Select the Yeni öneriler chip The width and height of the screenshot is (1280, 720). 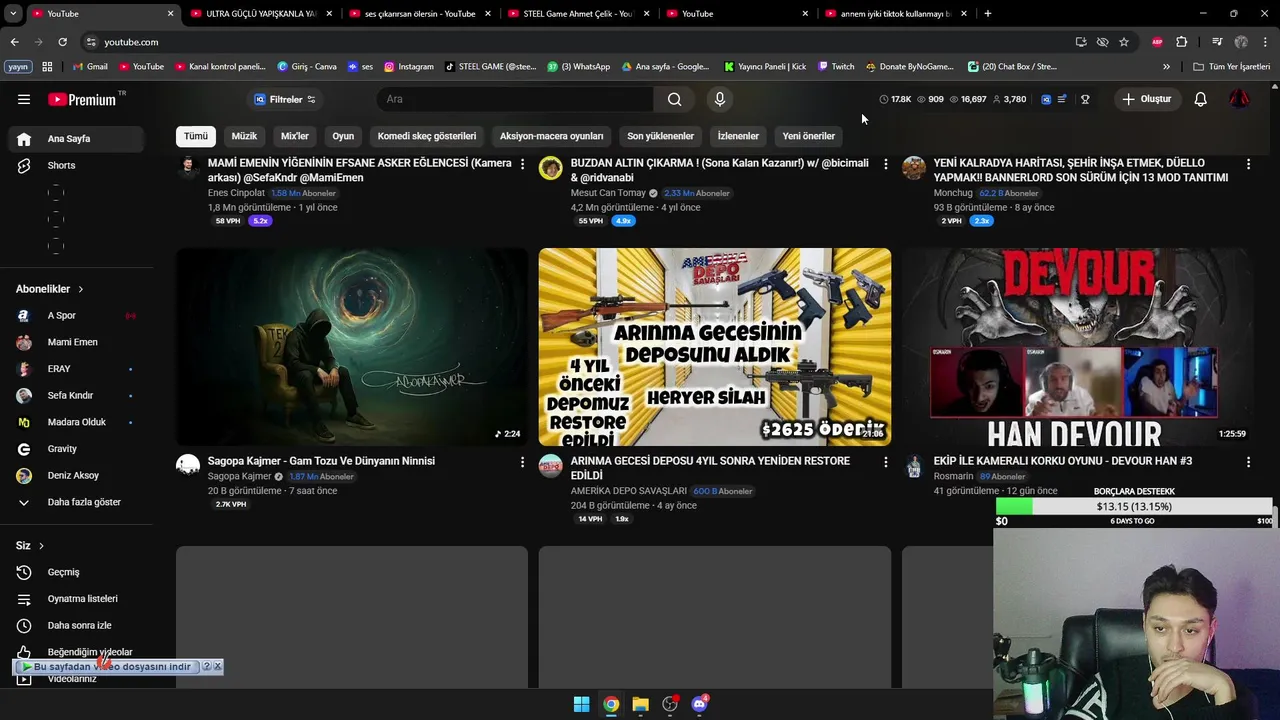pyautogui.click(x=808, y=136)
